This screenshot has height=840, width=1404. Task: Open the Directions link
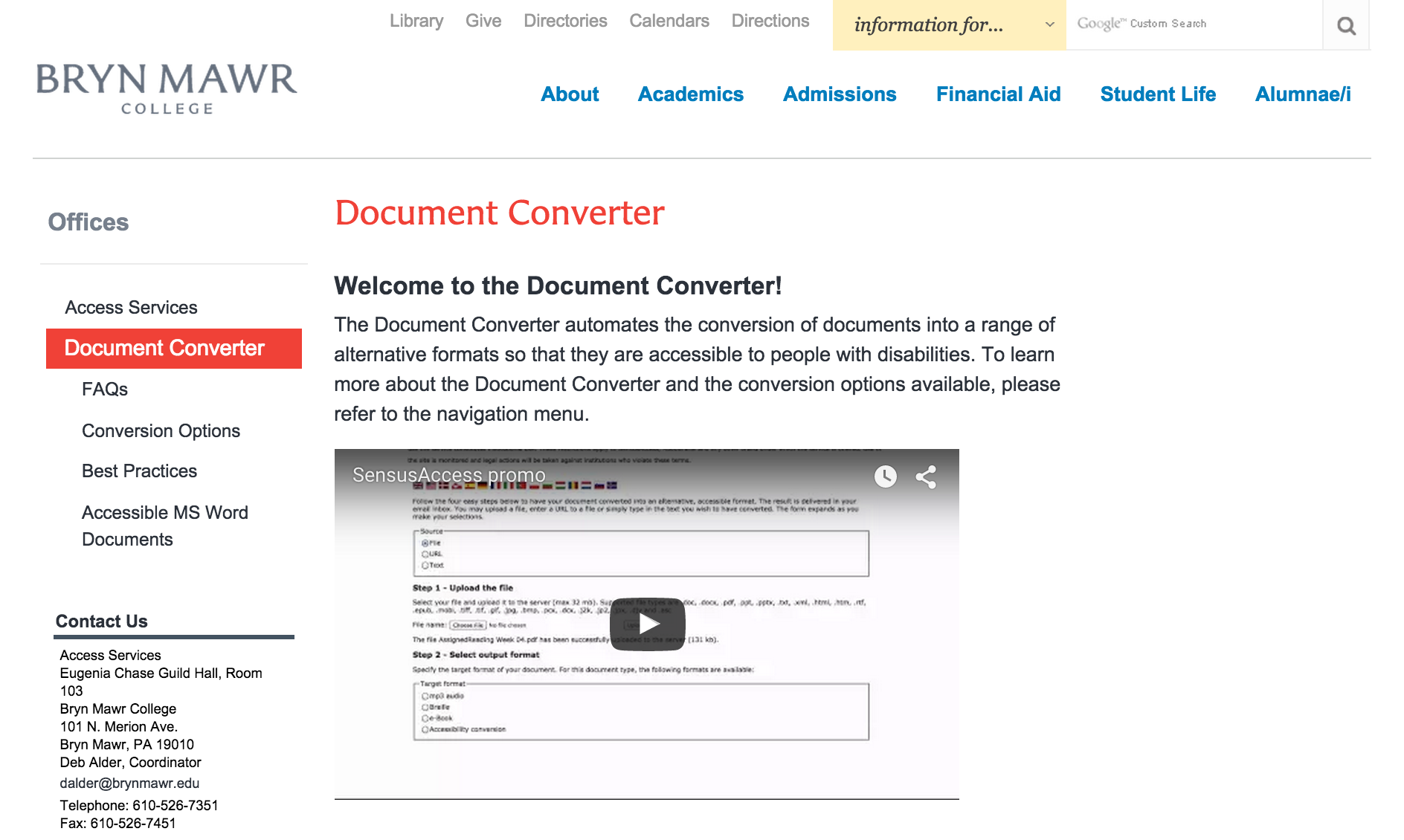(770, 21)
